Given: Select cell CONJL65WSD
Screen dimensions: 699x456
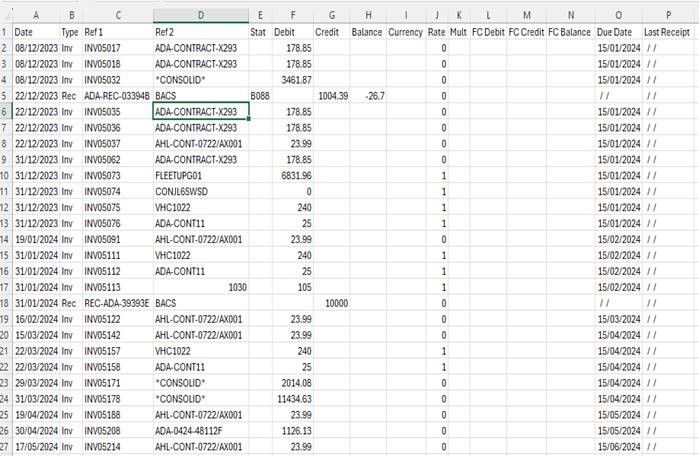Looking at the screenshot, I should [201, 192].
